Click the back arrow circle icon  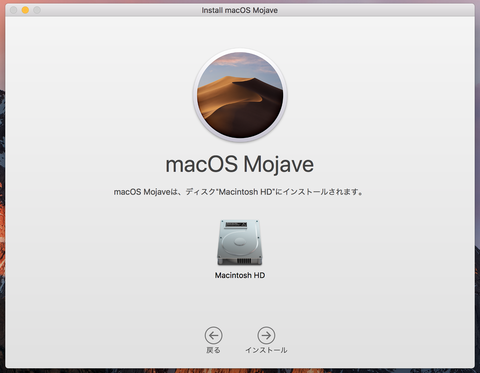[x=213, y=335]
